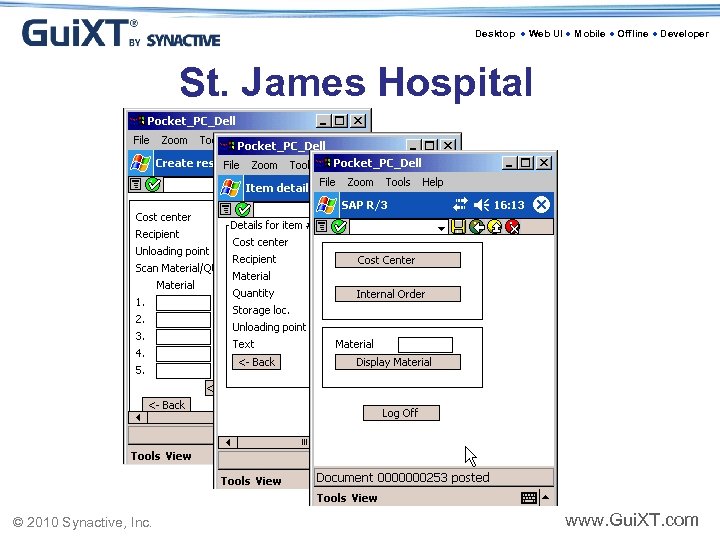Open the command field dropdown arrow

pyautogui.click(x=441, y=227)
